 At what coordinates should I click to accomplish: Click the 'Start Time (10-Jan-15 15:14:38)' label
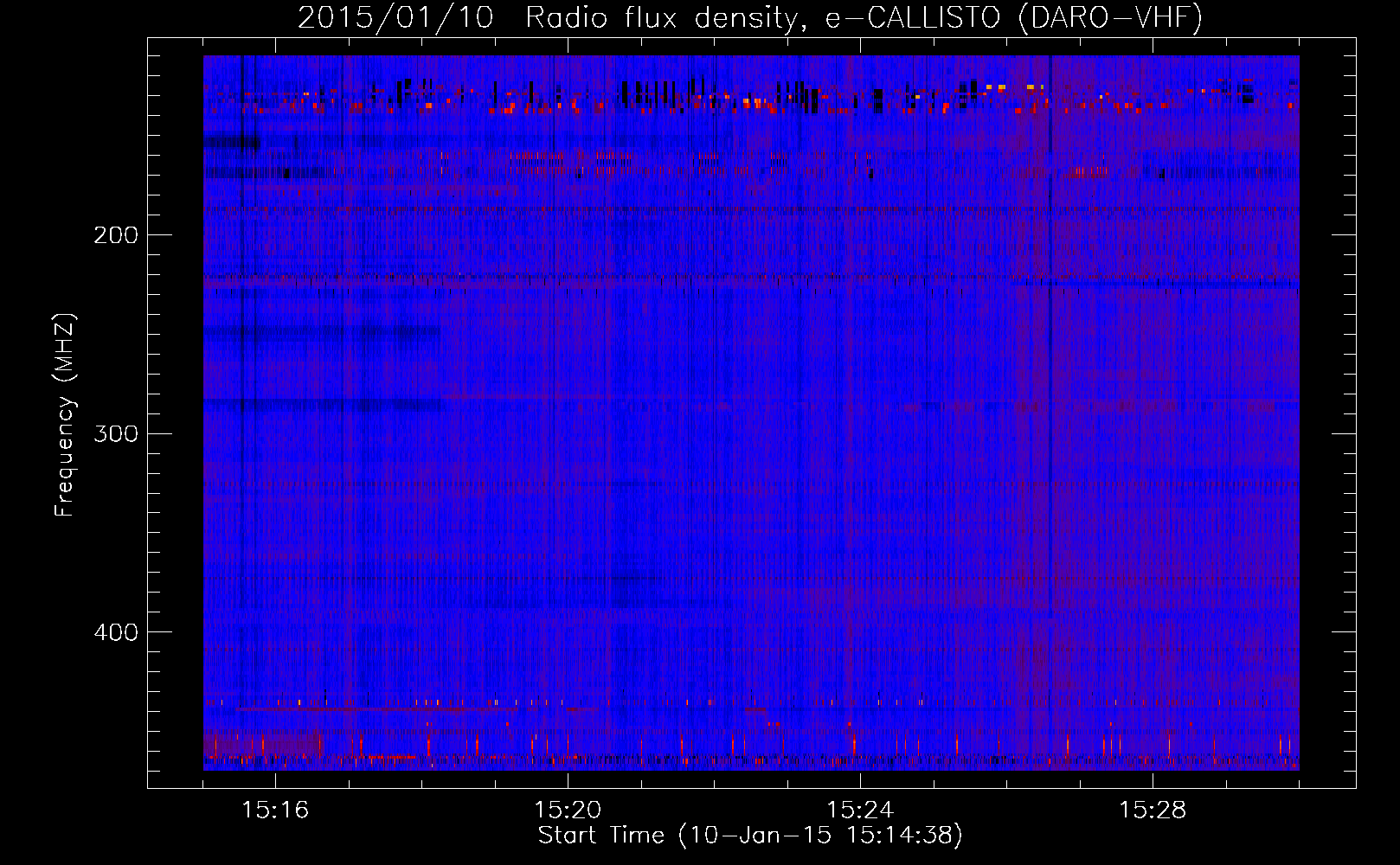(x=750, y=836)
